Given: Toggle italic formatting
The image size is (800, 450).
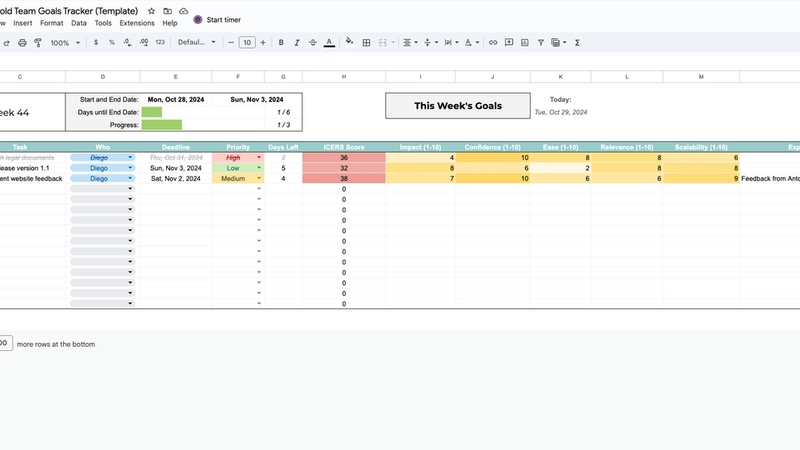Looking at the screenshot, I should click(x=296, y=43).
